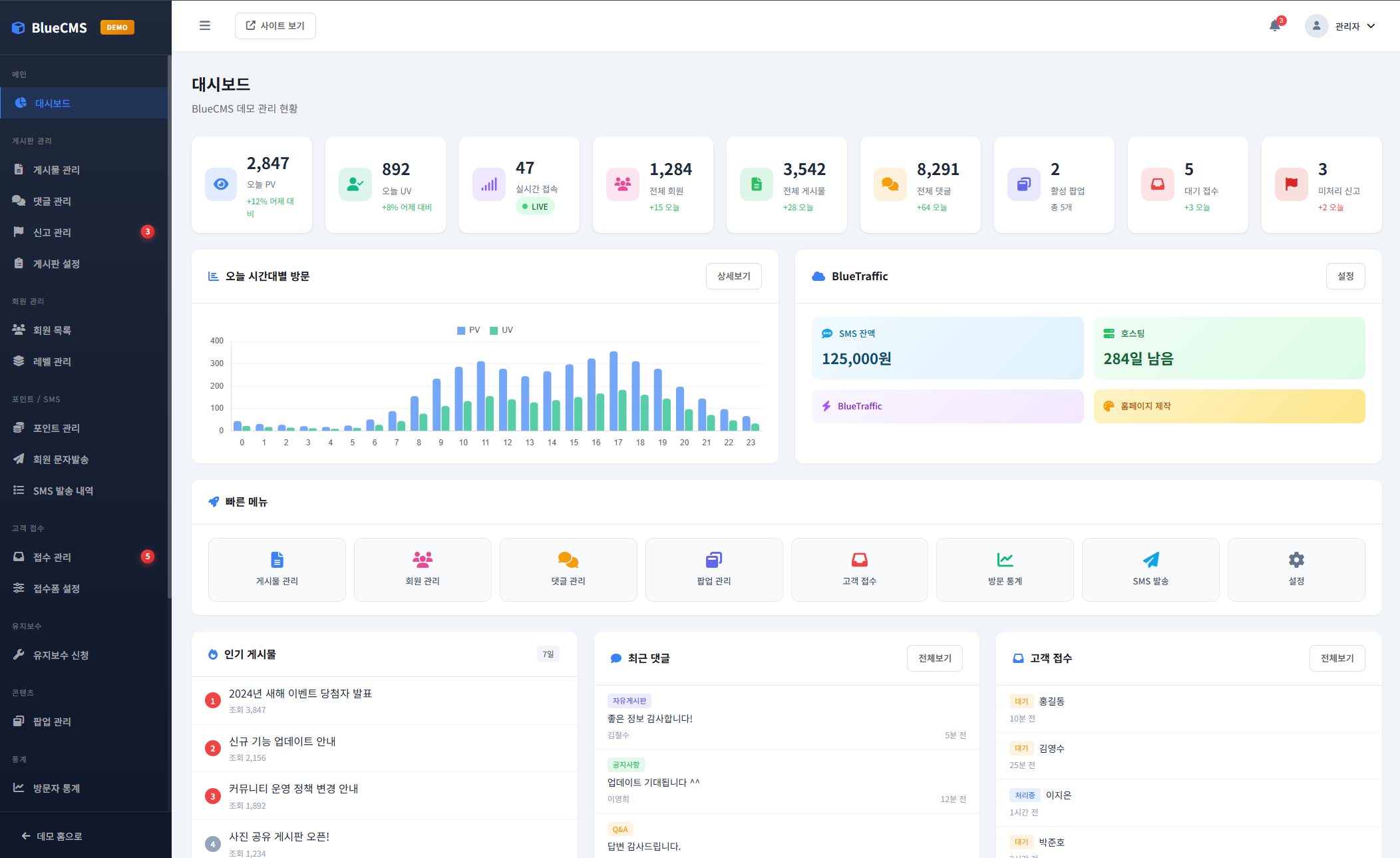Open post 신규 기능 업데이트 안내

[x=282, y=742]
